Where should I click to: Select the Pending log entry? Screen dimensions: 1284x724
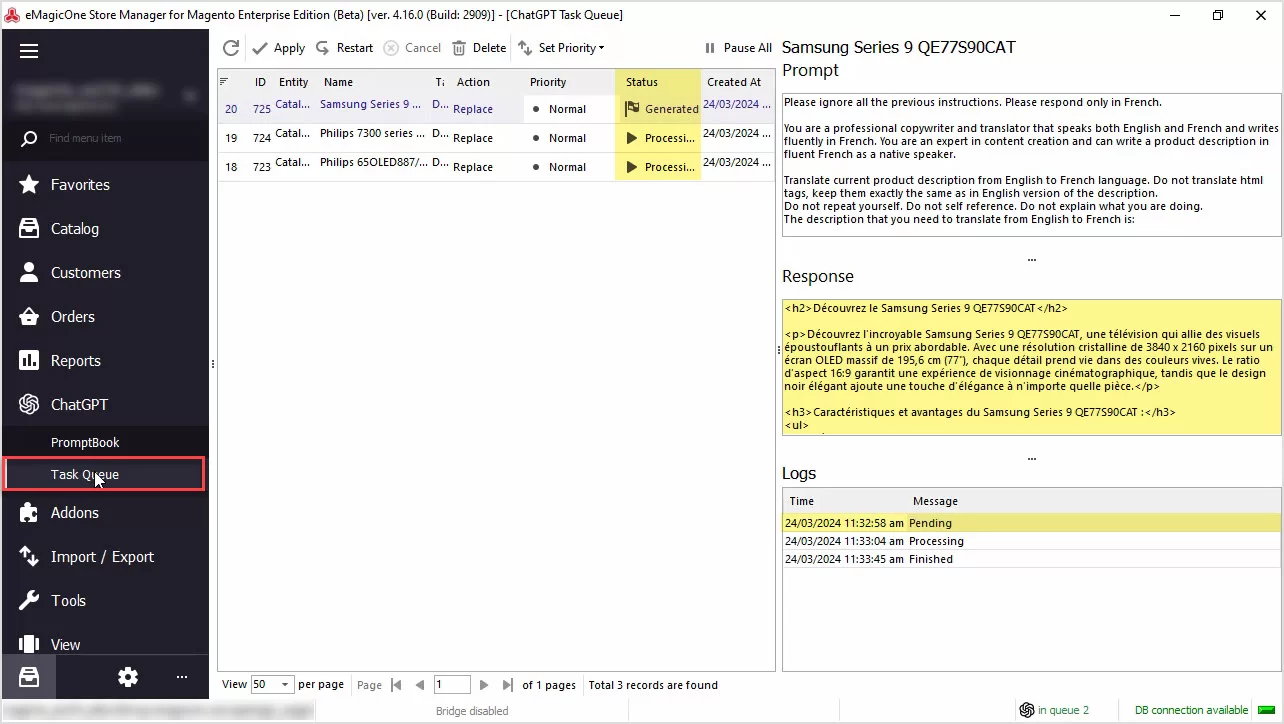[1031, 523]
